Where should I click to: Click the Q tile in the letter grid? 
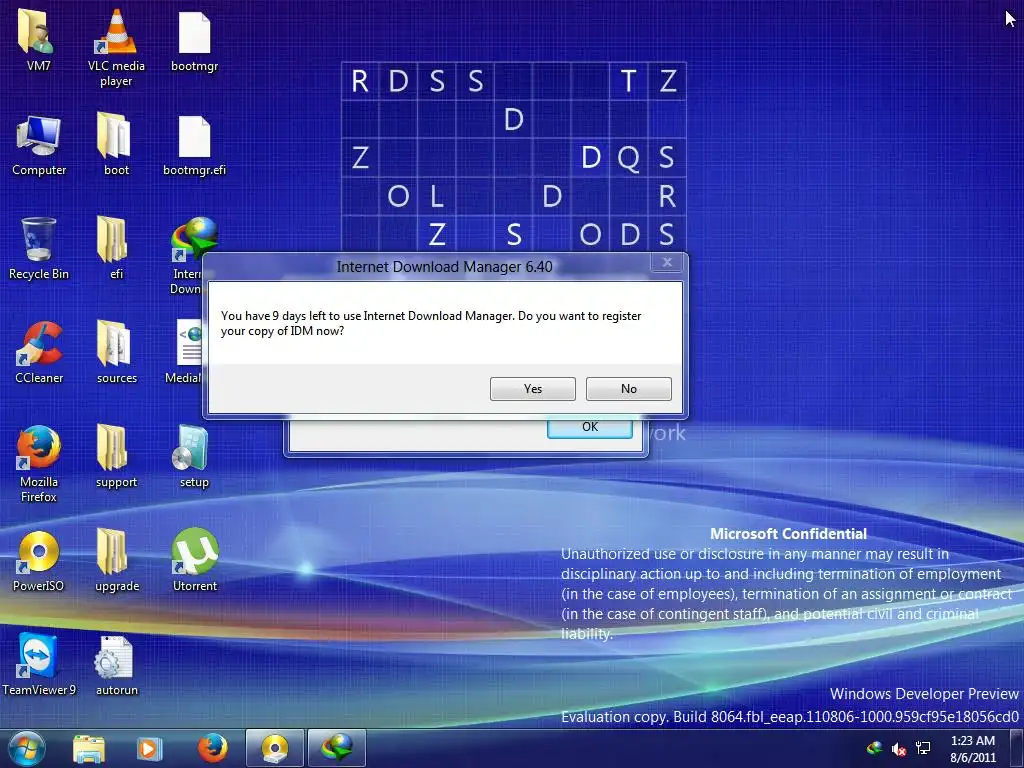(x=628, y=157)
